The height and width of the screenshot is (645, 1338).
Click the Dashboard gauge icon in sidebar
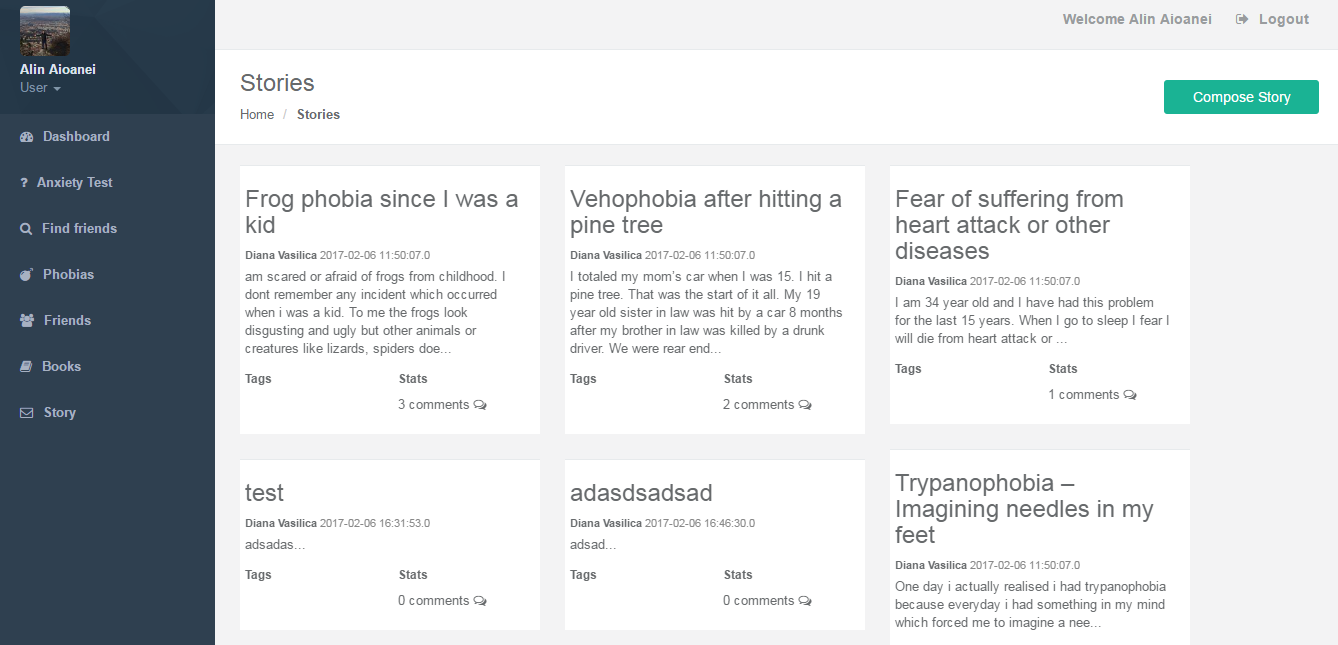tap(27, 137)
